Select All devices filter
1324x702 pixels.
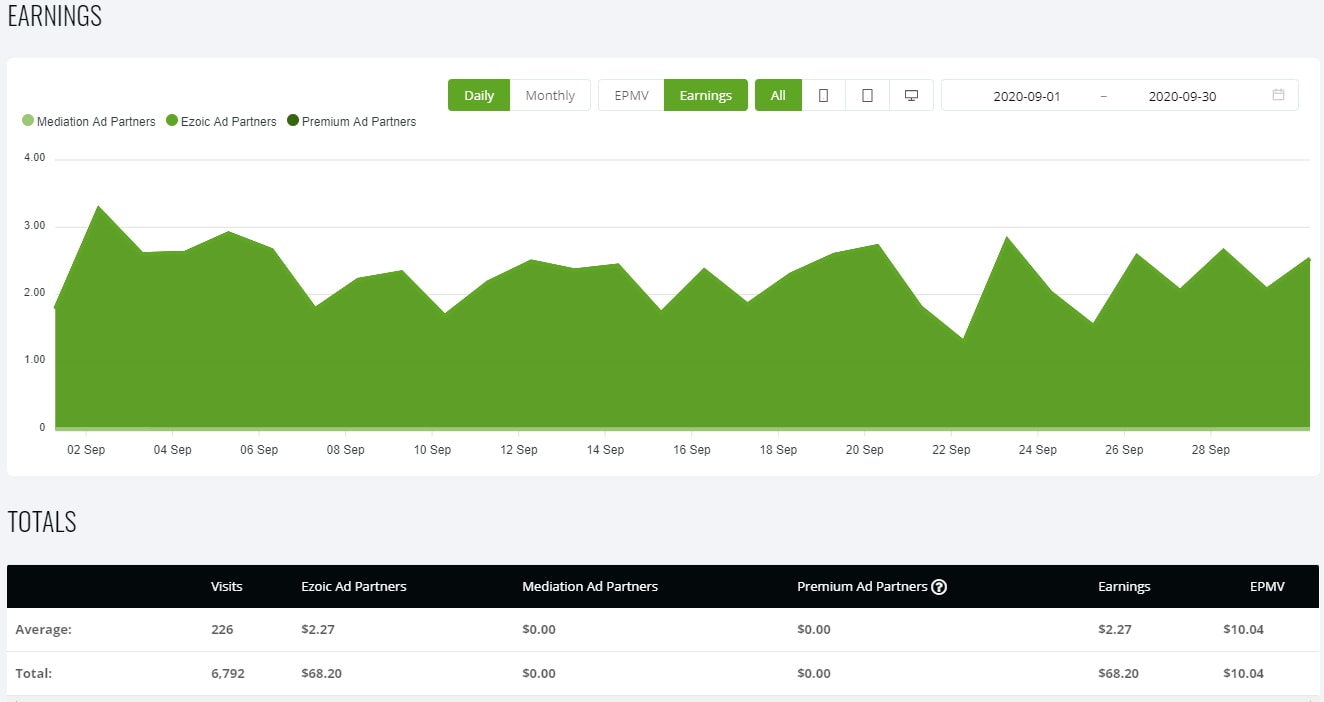click(778, 95)
